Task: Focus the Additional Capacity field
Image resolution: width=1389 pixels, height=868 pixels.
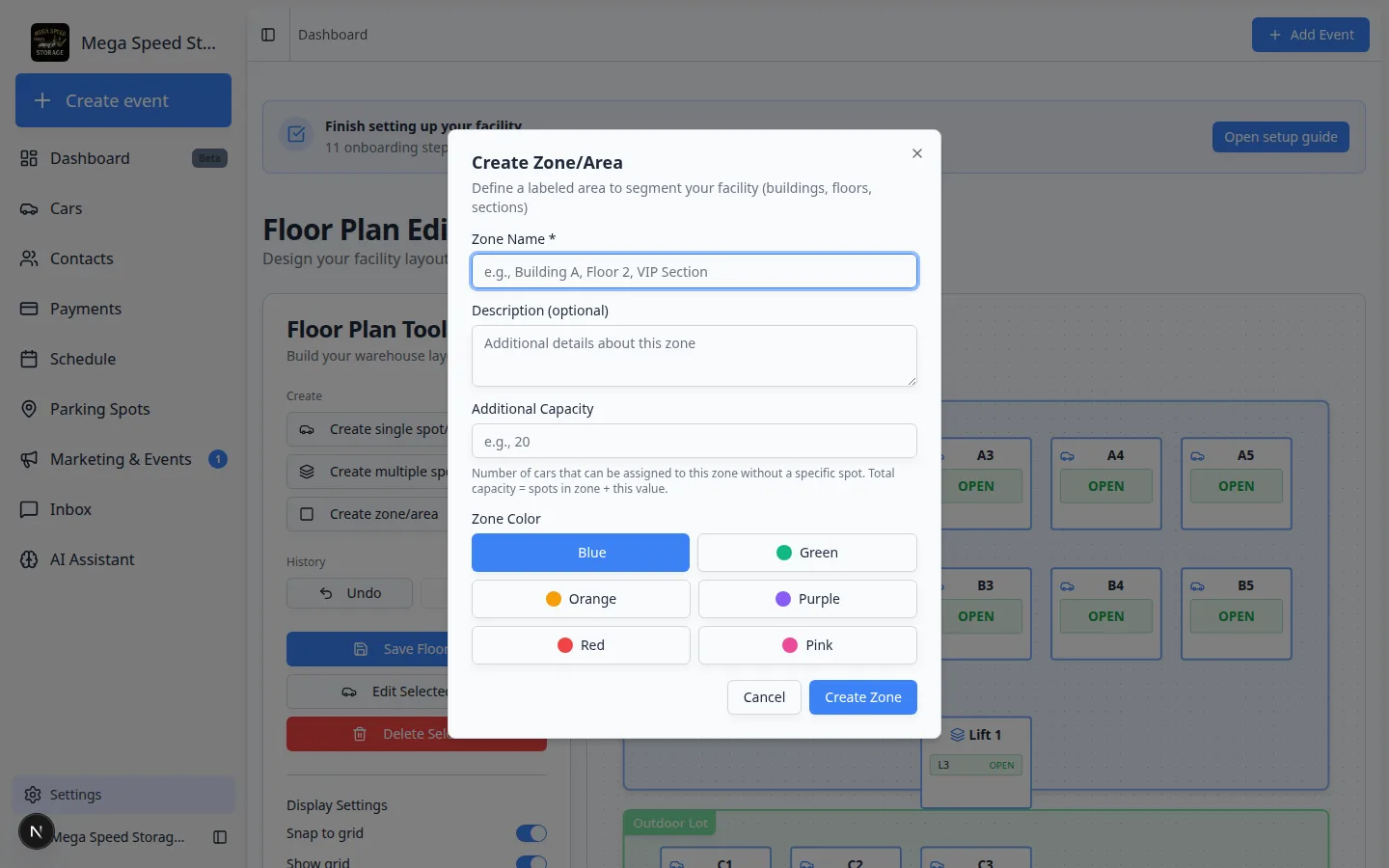Action: [694, 441]
